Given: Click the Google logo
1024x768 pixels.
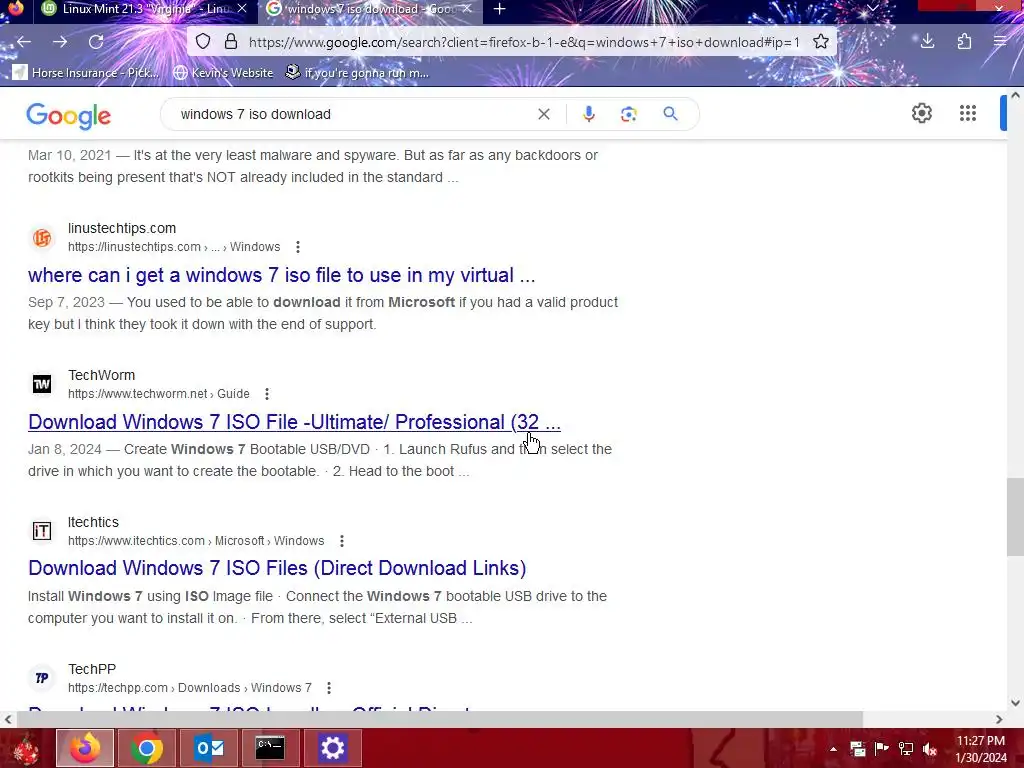Looking at the screenshot, I should [69, 116].
